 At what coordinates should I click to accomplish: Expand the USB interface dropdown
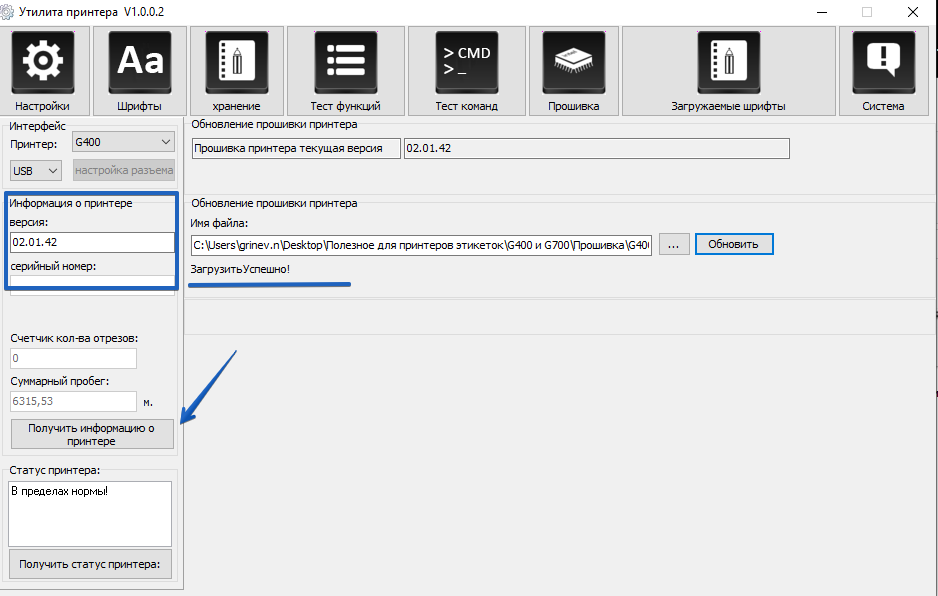tap(37, 171)
